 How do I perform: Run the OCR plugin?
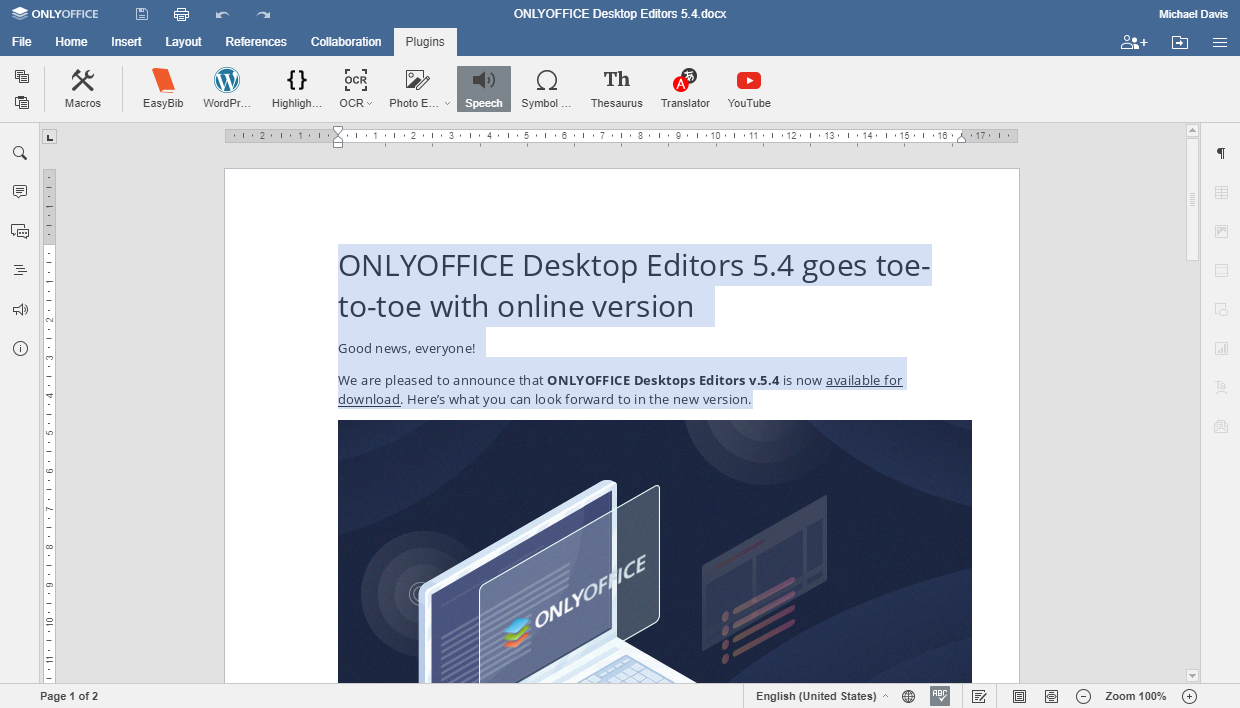point(355,89)
